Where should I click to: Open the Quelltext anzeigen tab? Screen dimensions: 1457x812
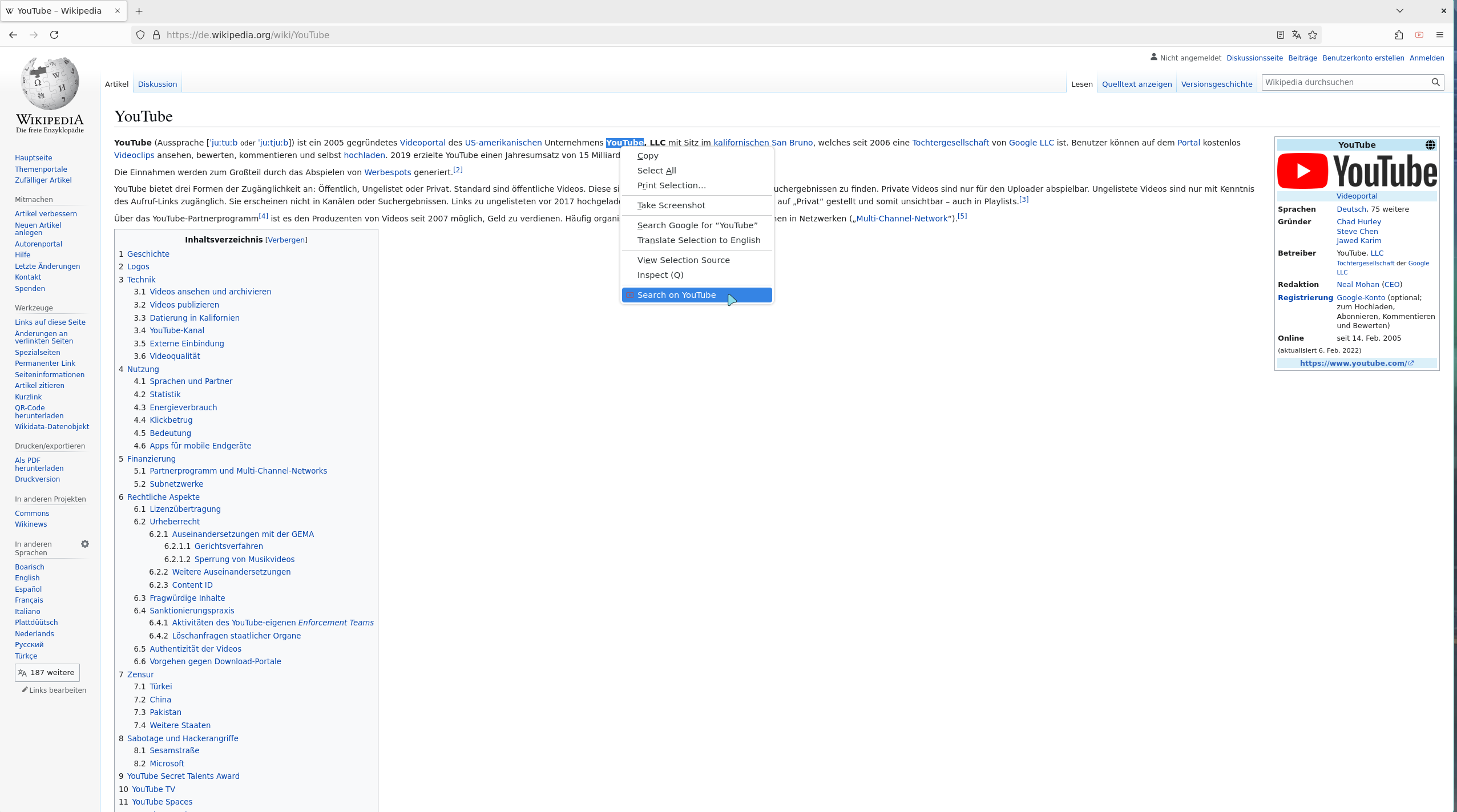pyautogui.click(x=1137, y=84)
